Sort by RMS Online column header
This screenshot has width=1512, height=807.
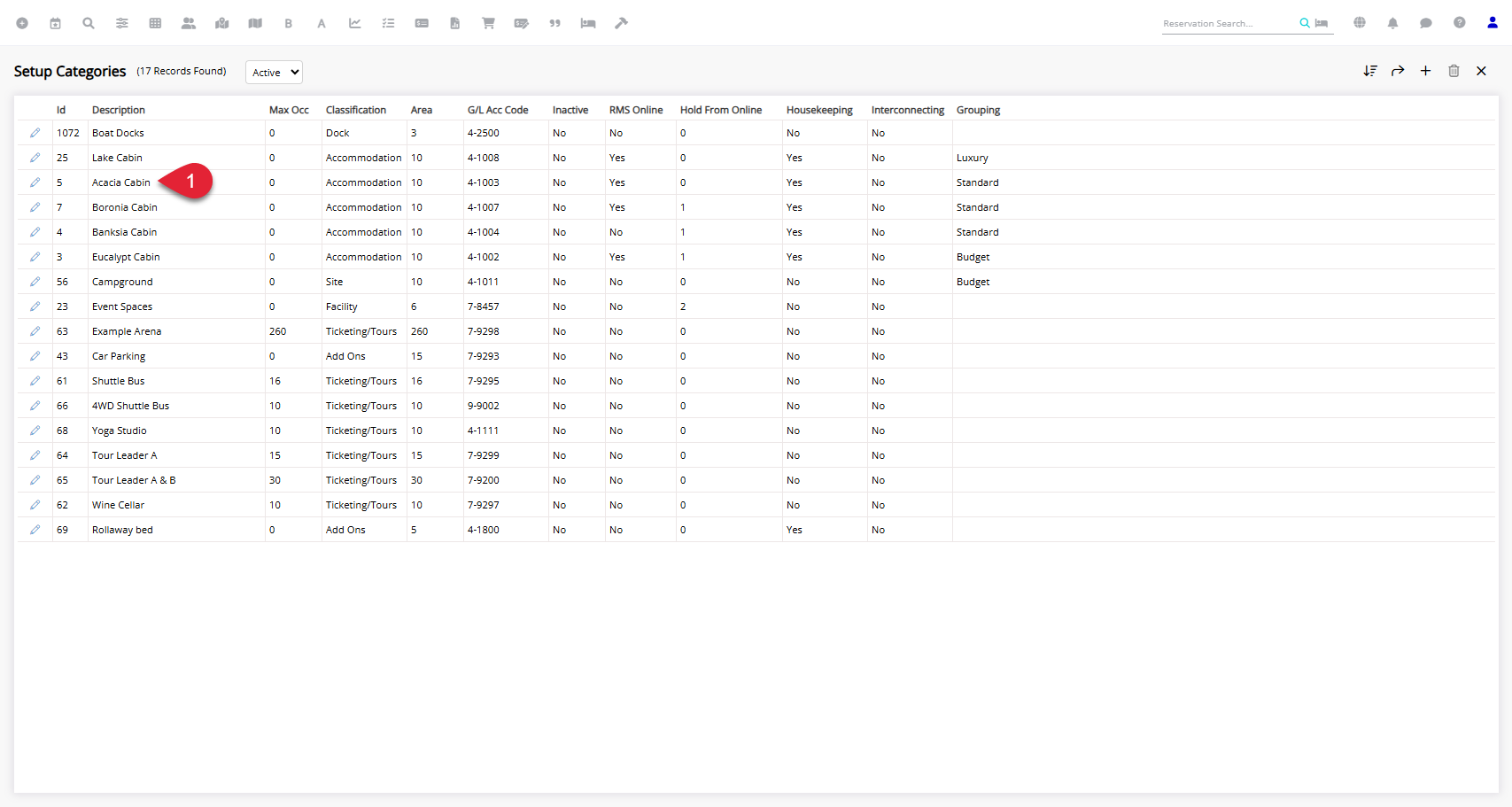pyautogui.click(x=636, y=110)
